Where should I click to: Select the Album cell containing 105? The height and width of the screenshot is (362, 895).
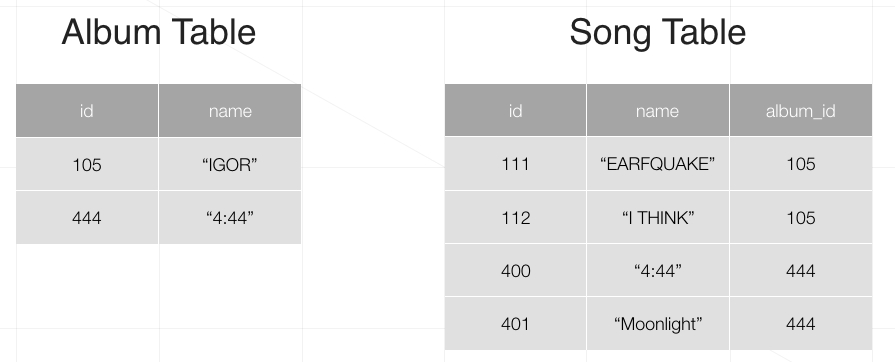click(x=87, y=164)
